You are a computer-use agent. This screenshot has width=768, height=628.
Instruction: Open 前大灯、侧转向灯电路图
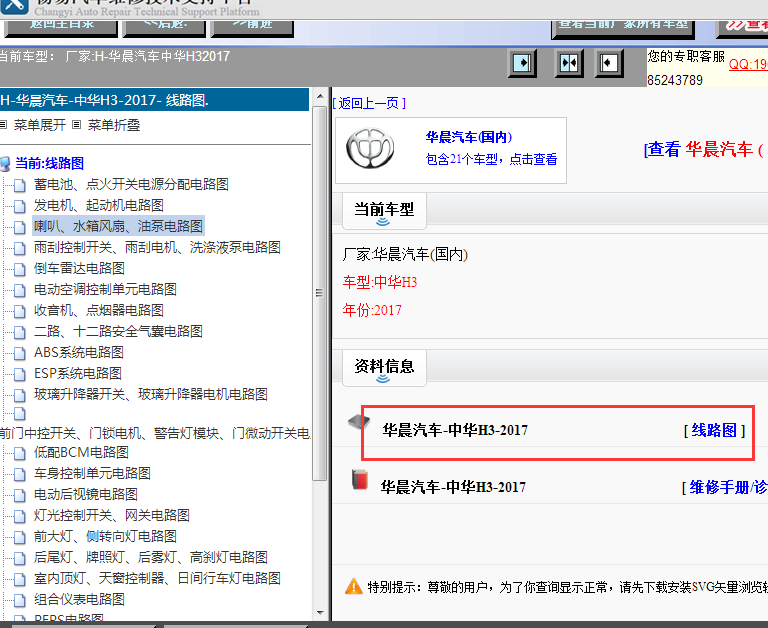click(105, 536)
